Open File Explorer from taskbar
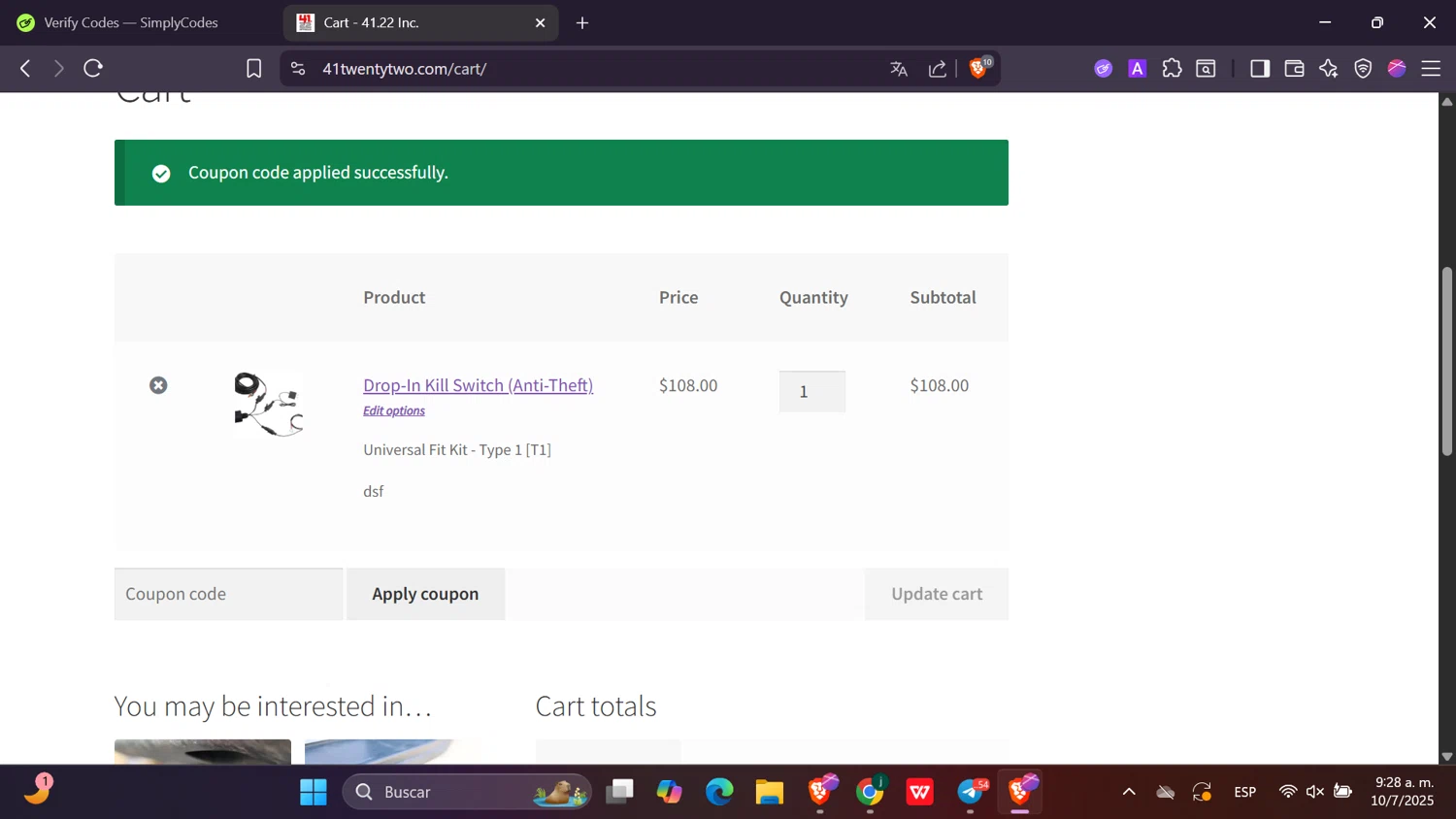 click(770, 793)
